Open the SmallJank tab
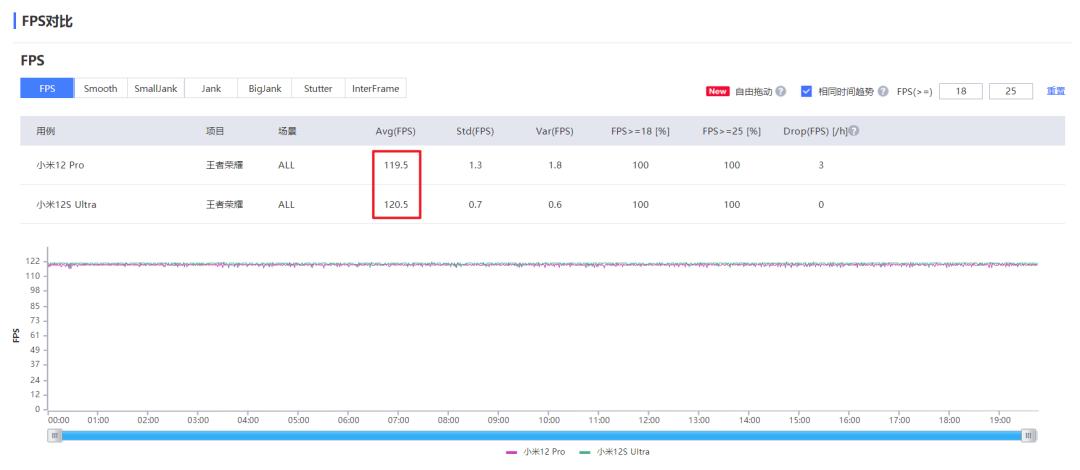 click(155, 89)
